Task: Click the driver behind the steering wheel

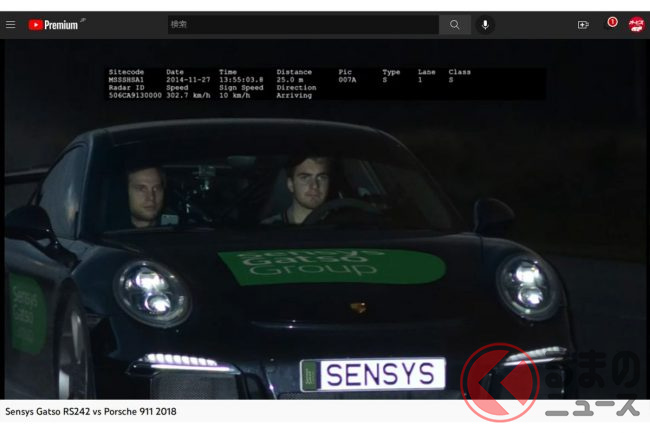Action: pos(307,192)
